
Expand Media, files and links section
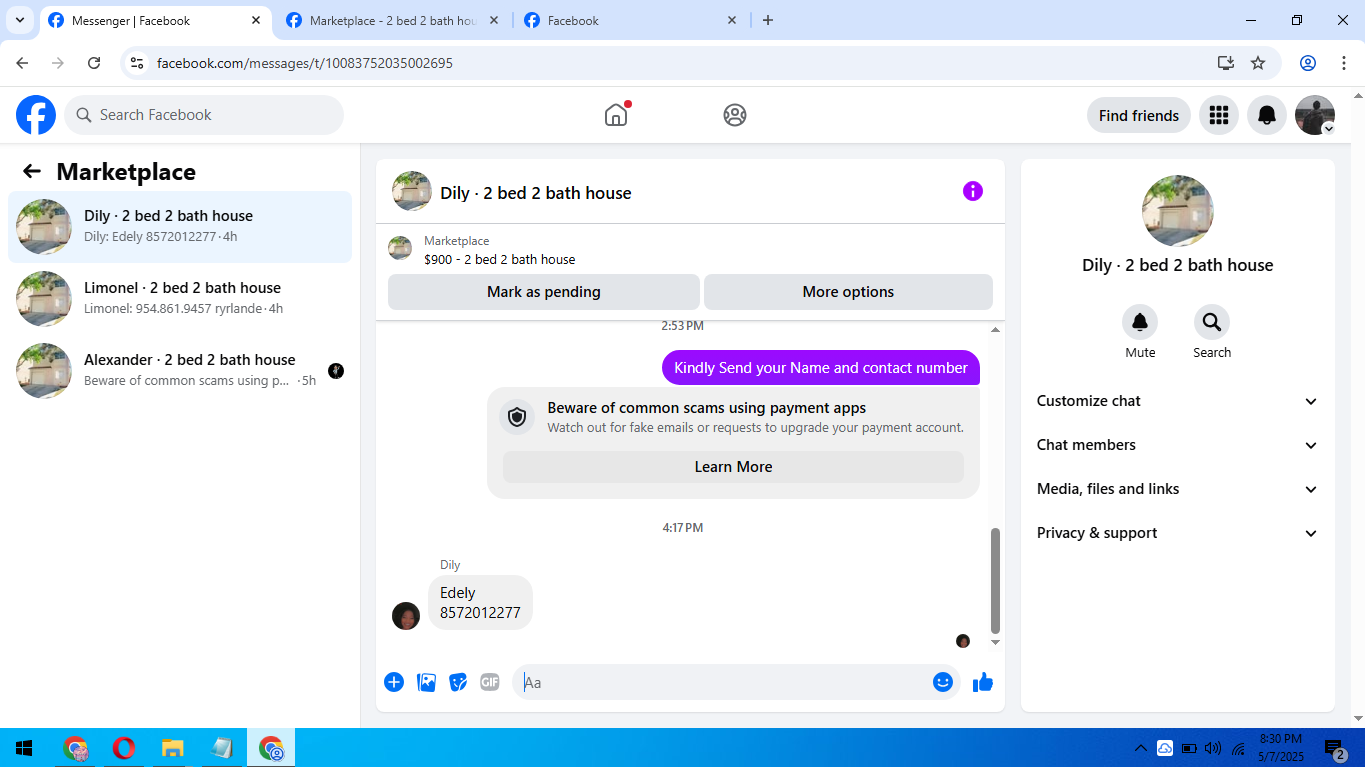point(1177,489)
